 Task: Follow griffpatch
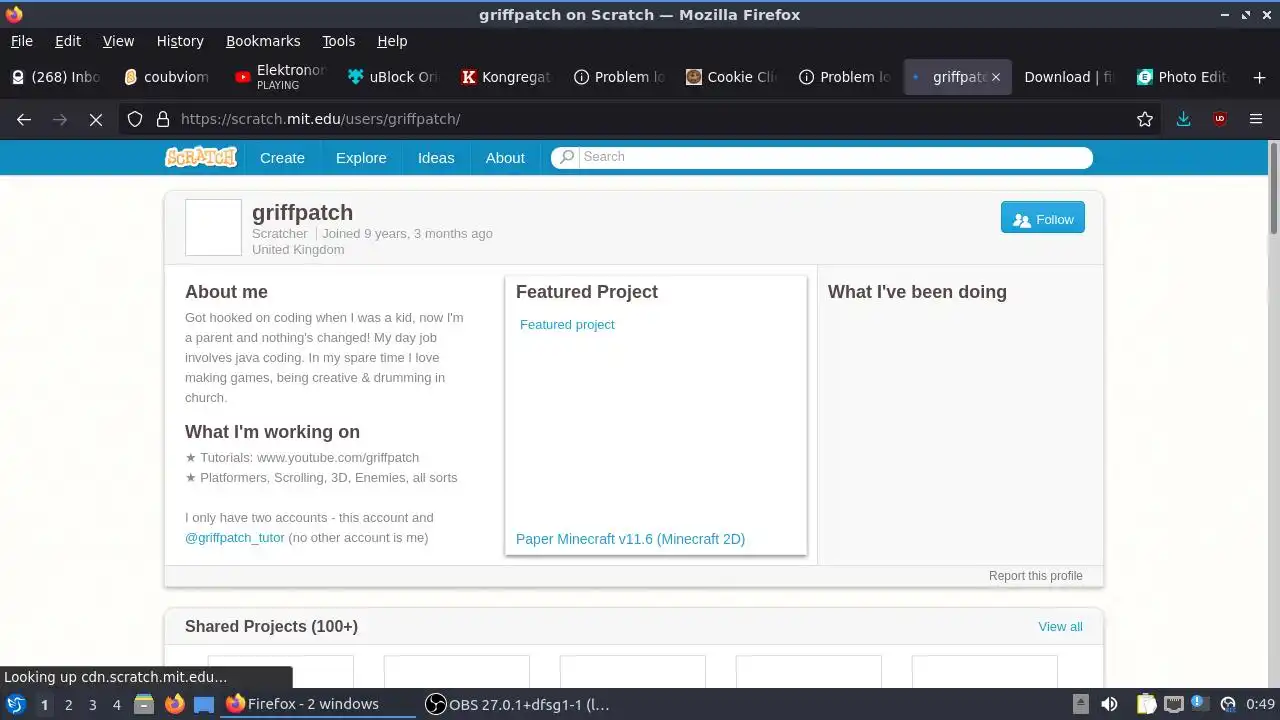coord(1042,219)
